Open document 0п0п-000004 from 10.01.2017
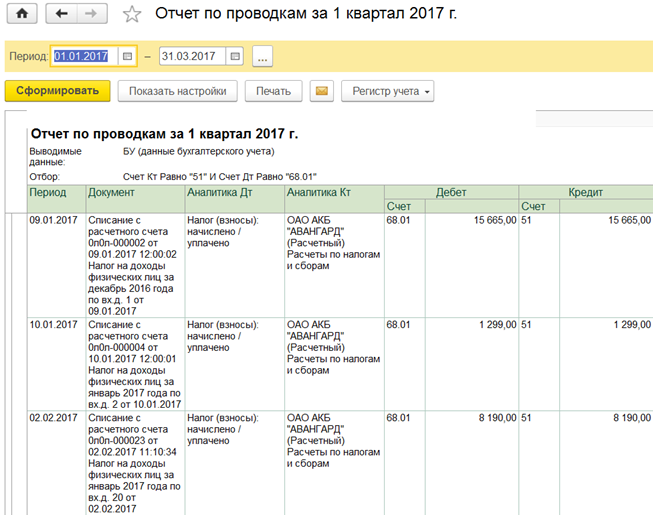The image size is (656, 518). coord(135,364)
